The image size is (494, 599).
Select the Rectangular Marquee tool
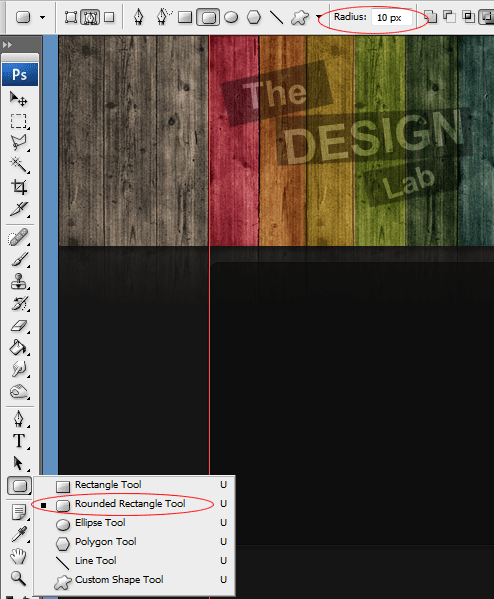(x=19, y=121)
